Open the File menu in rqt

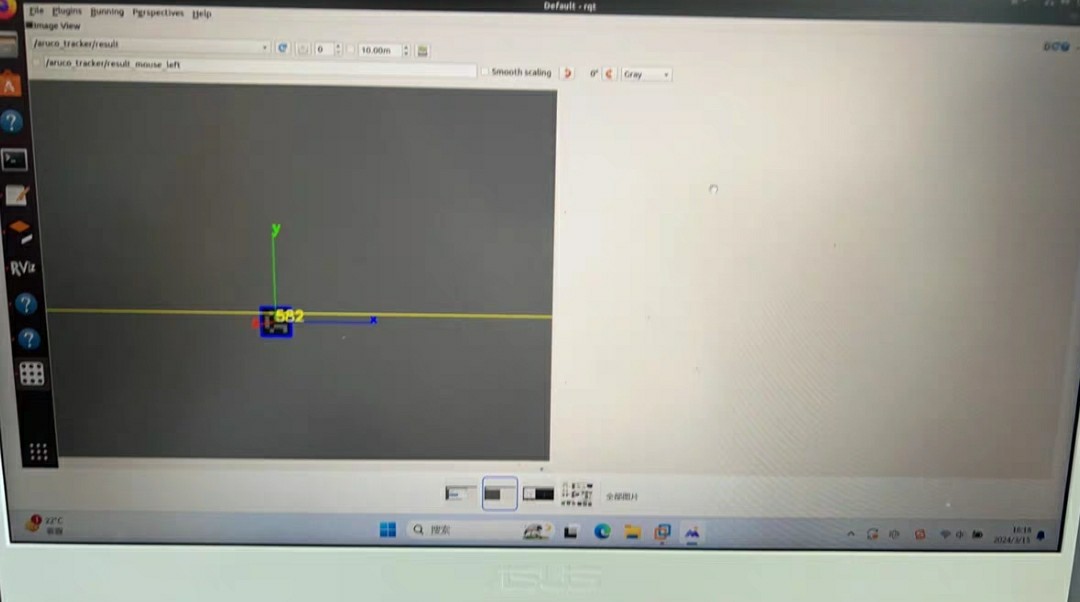tap(37, 11)
